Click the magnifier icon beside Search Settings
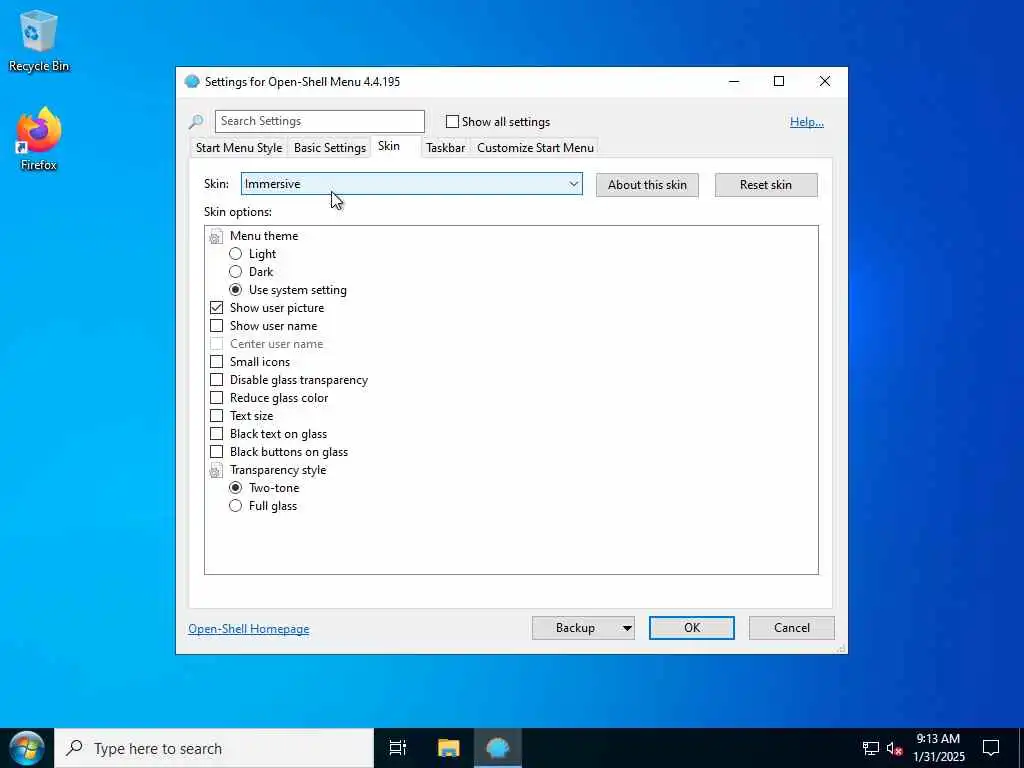Viewport: 1024px width, 768px height. (196, 121)
